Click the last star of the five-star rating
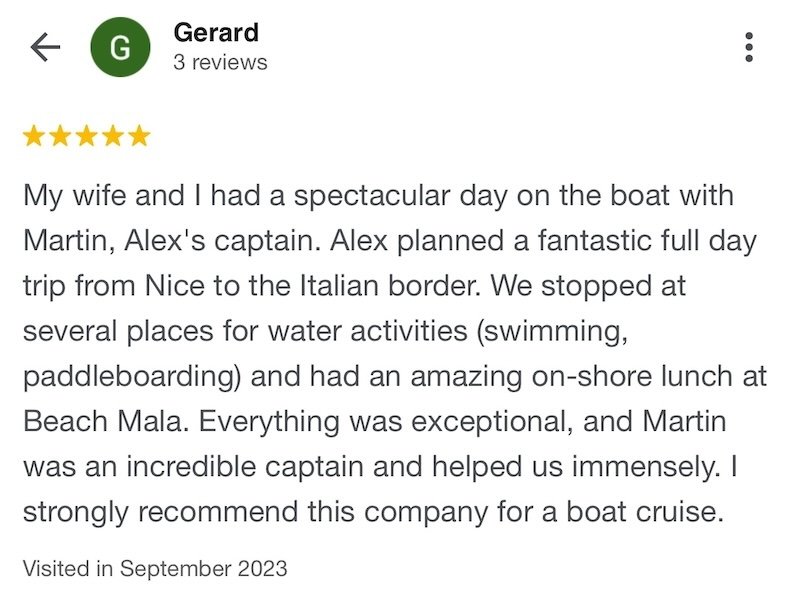The image size is (800, 595). point(140,136)
